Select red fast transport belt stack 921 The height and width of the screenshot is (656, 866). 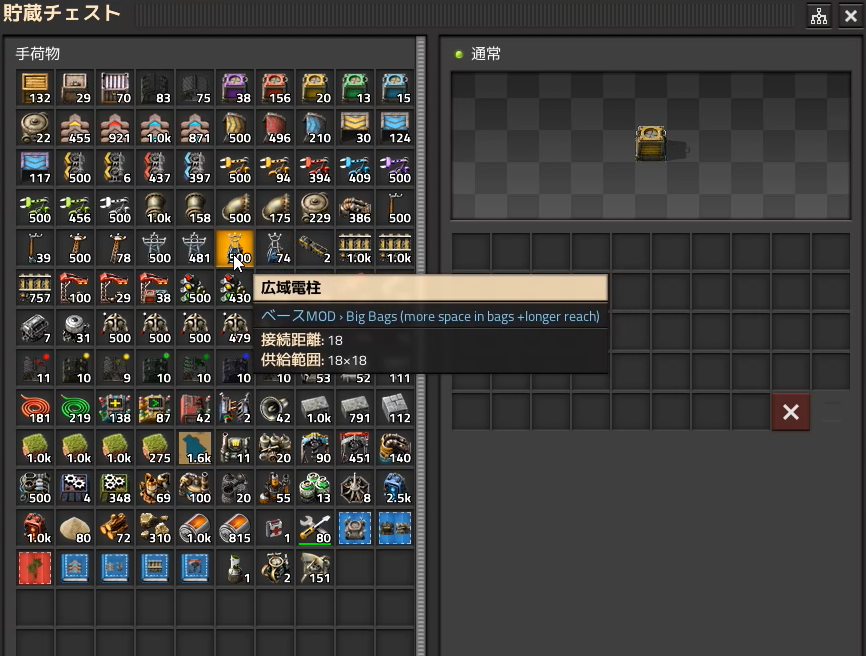click(115, 128)
